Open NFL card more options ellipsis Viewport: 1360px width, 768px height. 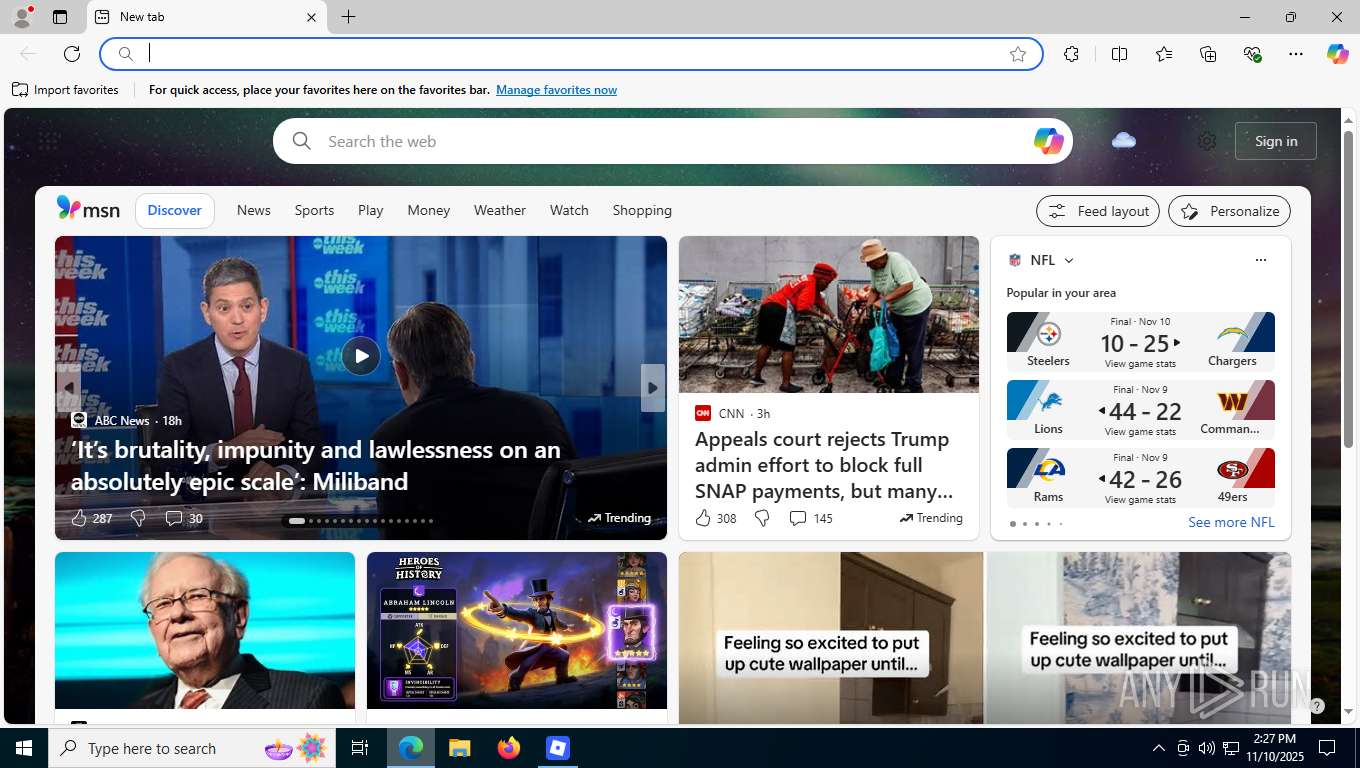pyautogui.click(x=1260, y=260)
